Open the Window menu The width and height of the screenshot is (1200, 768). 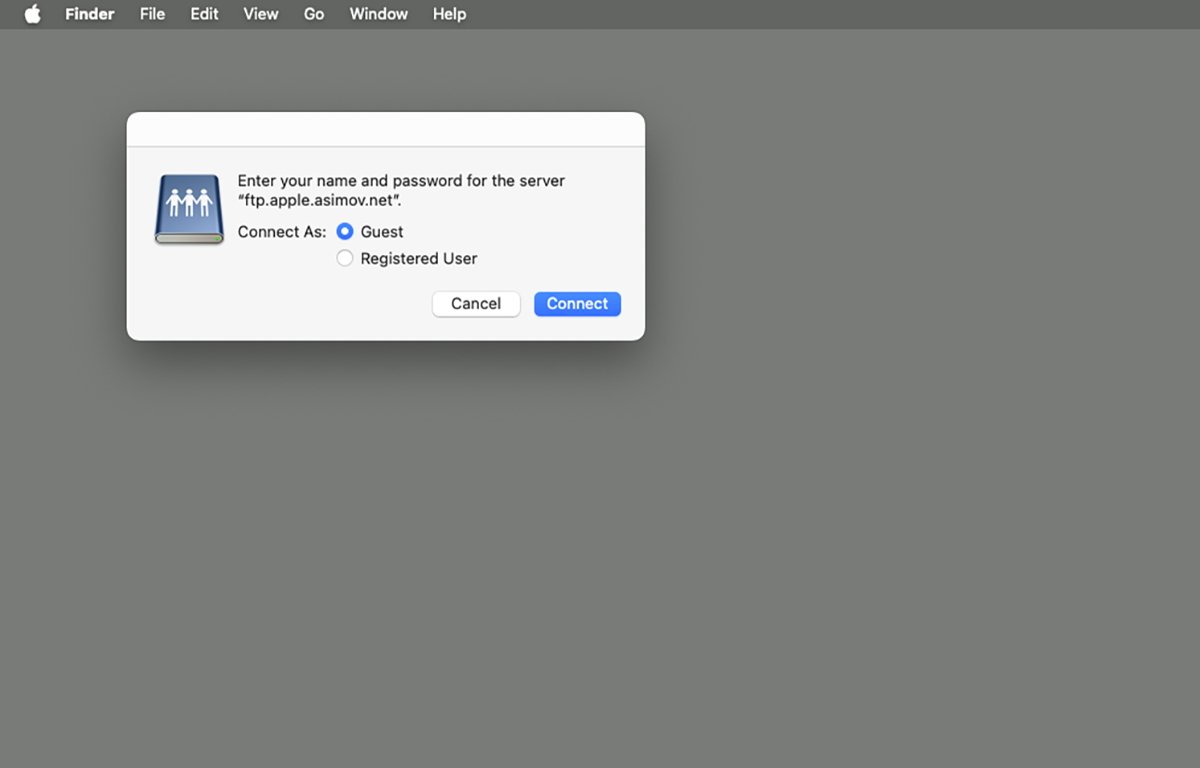(378, 14)
